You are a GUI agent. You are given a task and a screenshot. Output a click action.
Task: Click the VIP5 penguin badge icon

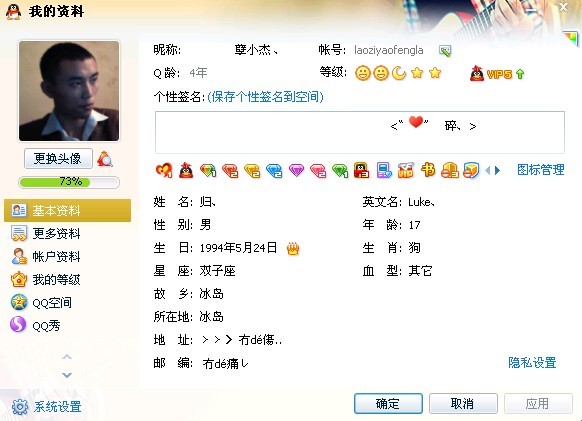(x=477, y=74)
